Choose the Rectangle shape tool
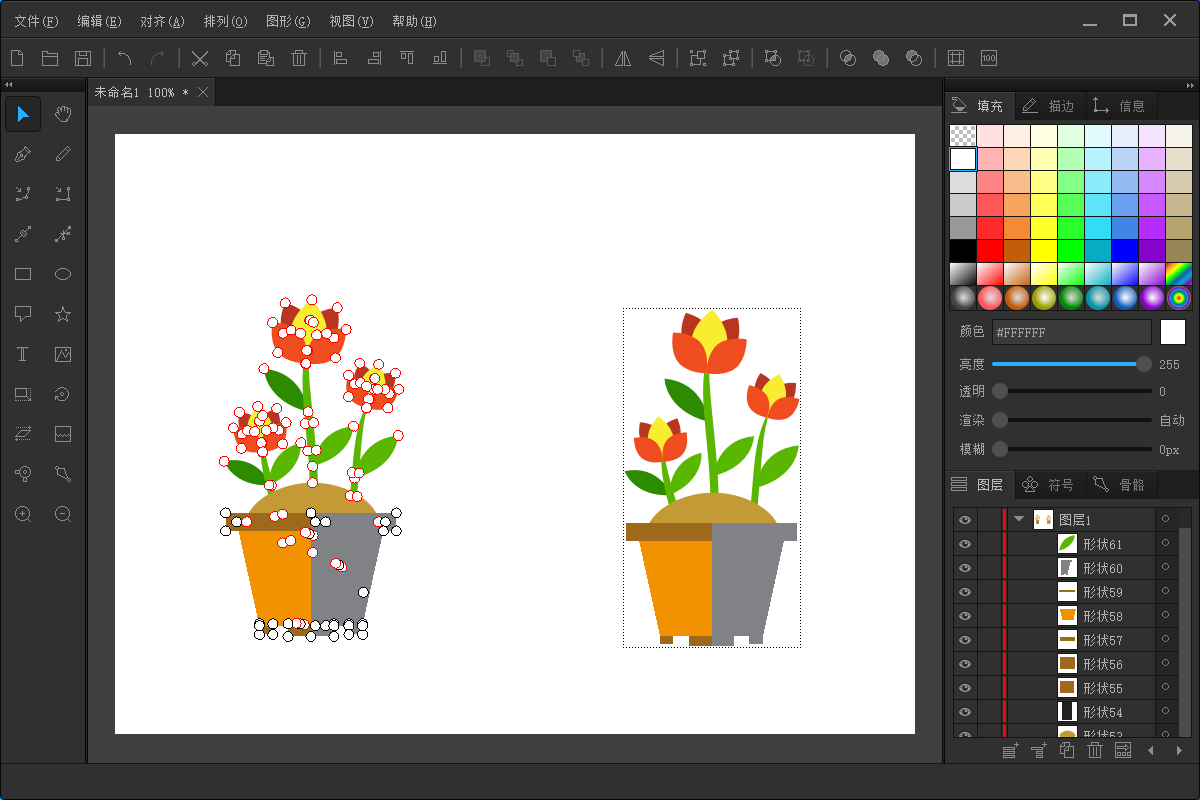 point(23,274)
